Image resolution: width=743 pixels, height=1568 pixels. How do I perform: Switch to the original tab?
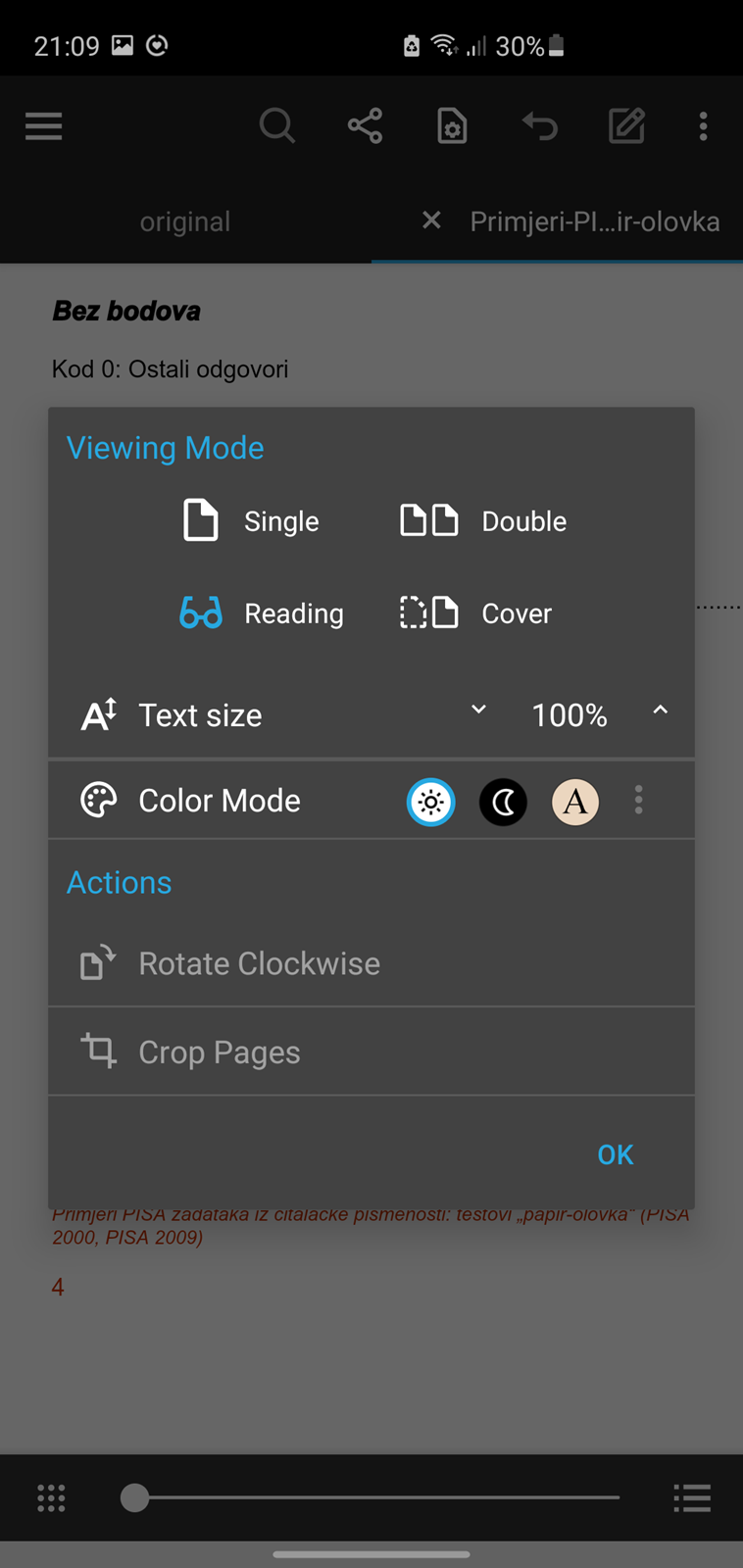[185, 221]
